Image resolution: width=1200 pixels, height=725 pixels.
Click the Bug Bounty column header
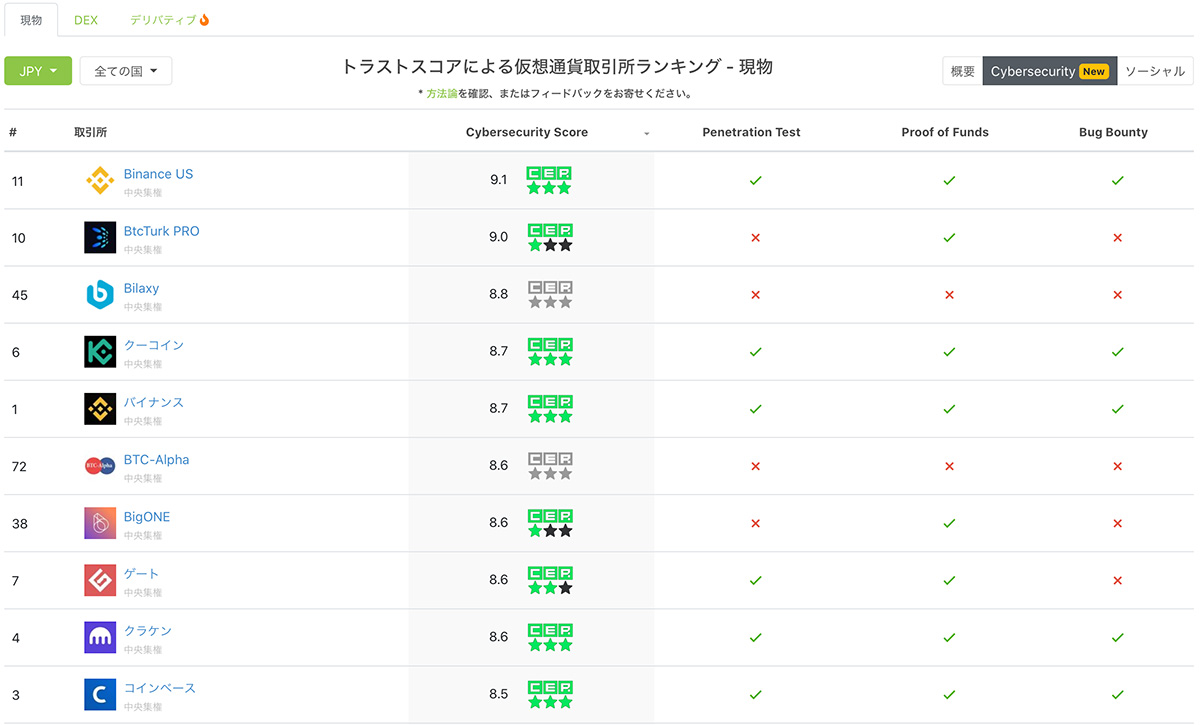pyautogui.click(x=1113, y=132)
